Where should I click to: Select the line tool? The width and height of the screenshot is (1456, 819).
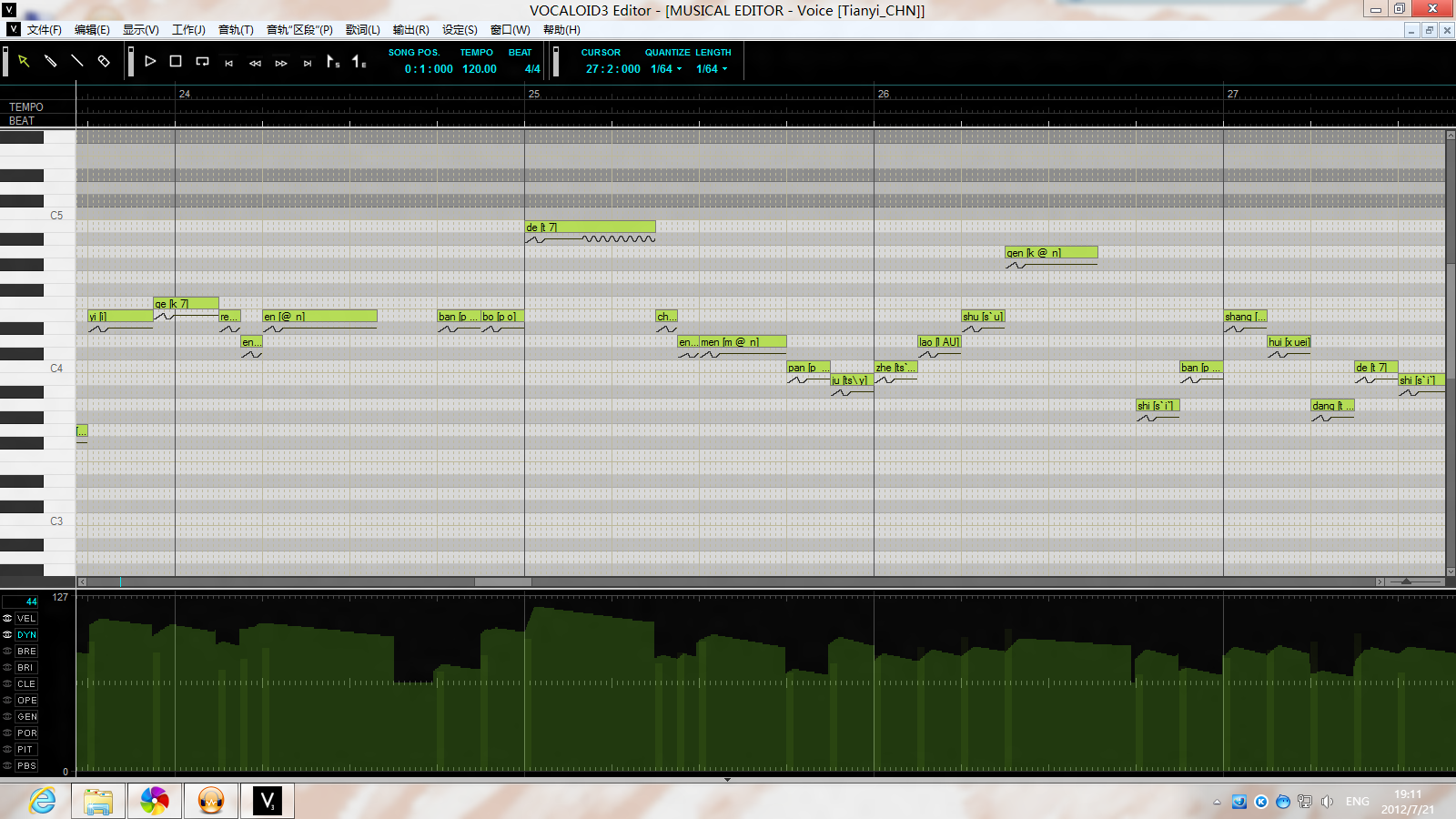coord(77,61)
